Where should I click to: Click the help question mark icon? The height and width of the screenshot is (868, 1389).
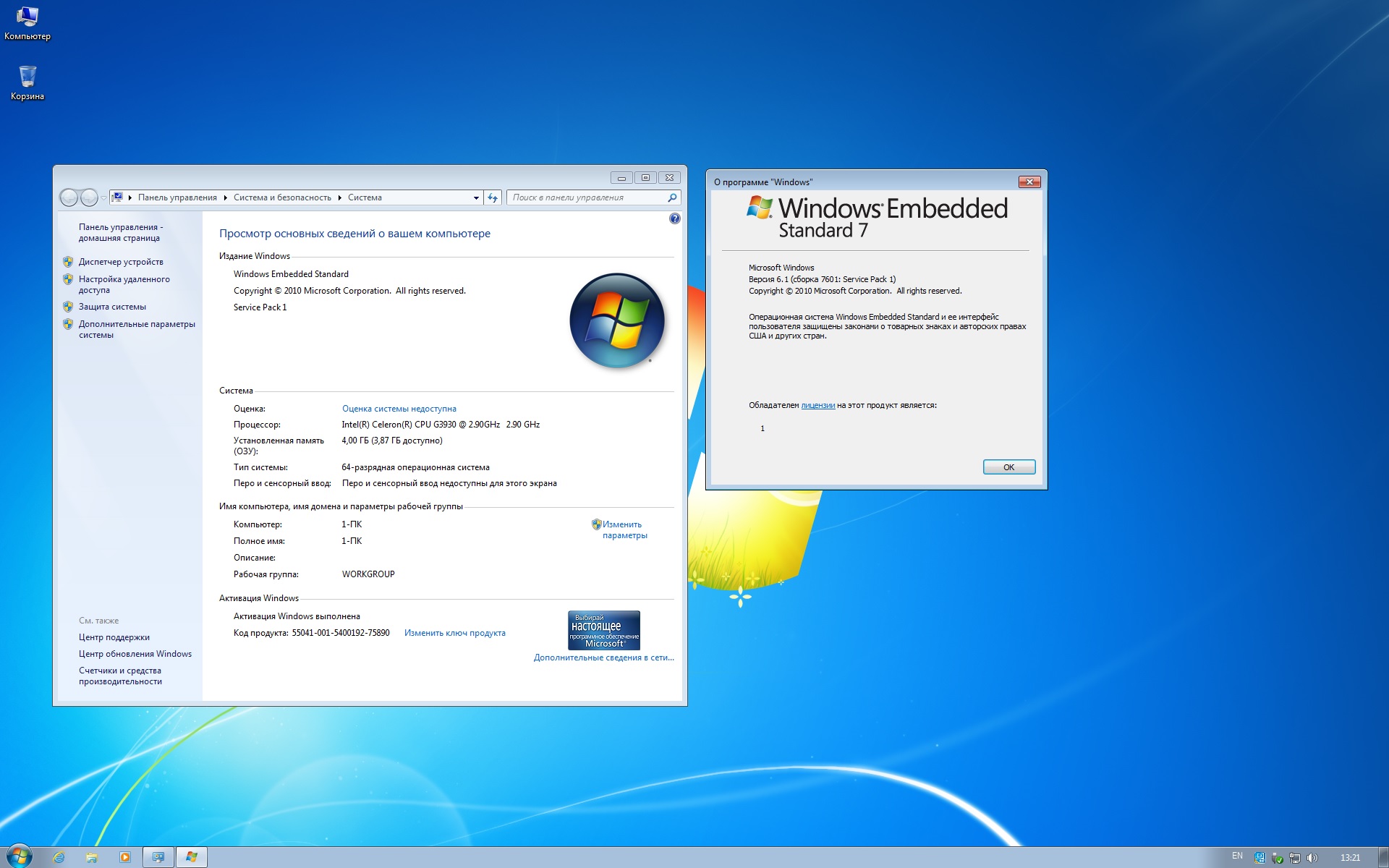(x=674, y=218)
